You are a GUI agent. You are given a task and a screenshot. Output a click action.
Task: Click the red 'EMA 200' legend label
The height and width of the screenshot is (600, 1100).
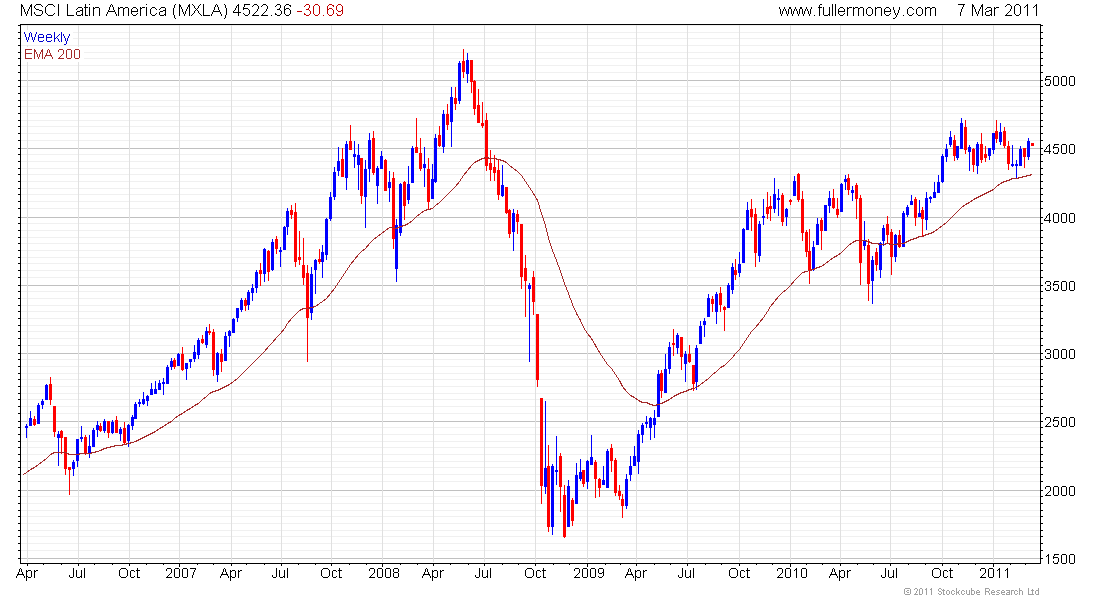pos(53,55)
